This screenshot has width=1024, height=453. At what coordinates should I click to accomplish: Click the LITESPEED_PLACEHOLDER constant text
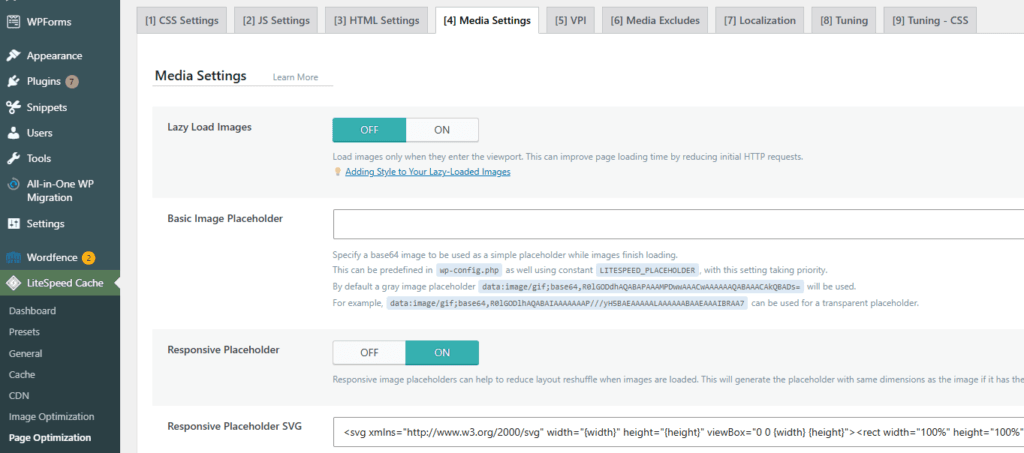(x=647, y=270)
